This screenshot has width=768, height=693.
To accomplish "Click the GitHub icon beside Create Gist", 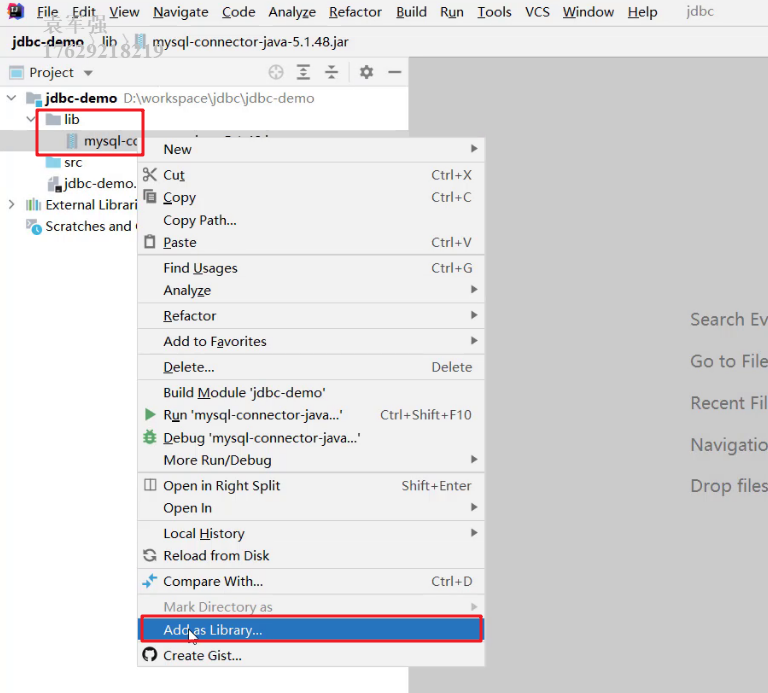I will [150, 656].
